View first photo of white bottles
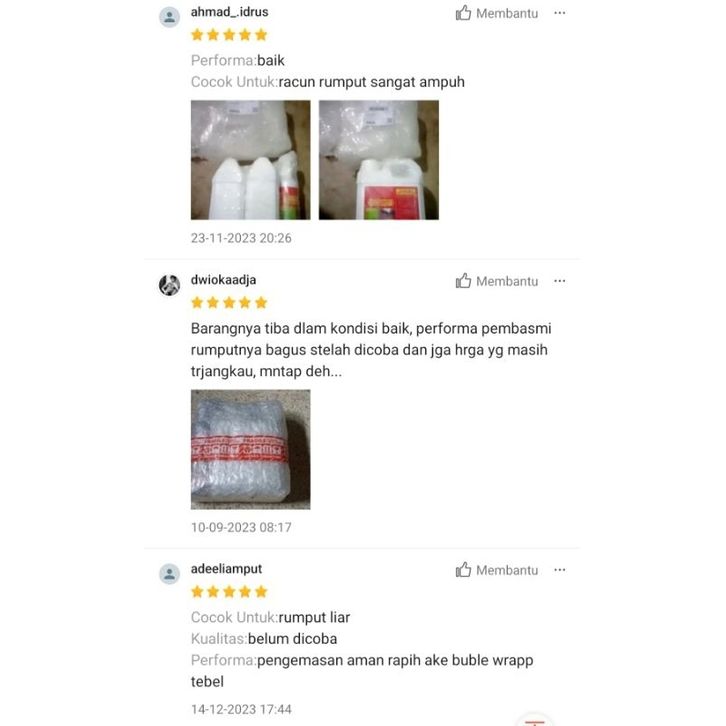 point(250,160)
